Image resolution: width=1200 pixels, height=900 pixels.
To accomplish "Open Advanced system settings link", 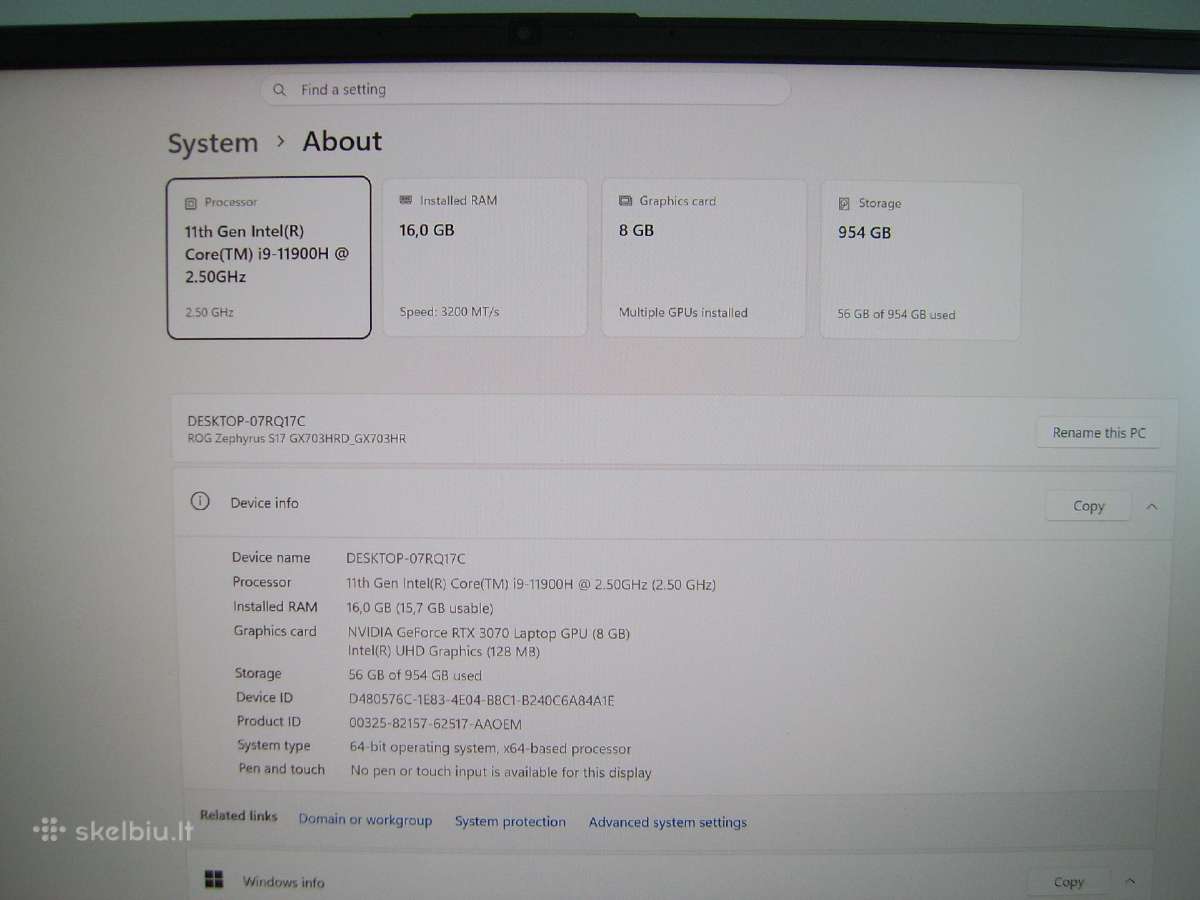I will tap(667, 823).
